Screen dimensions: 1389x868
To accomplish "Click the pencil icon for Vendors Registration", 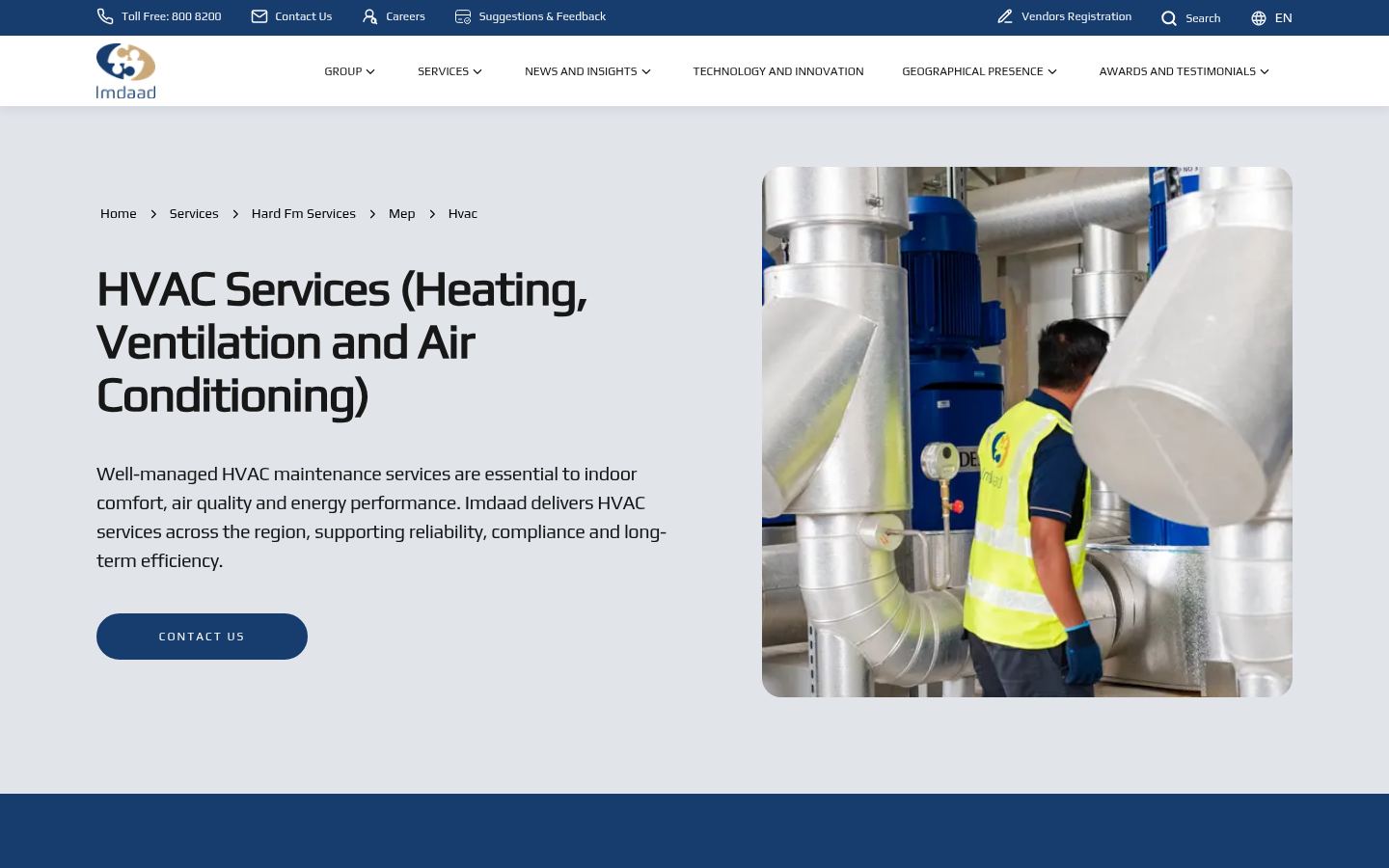I will (1005, 16).
